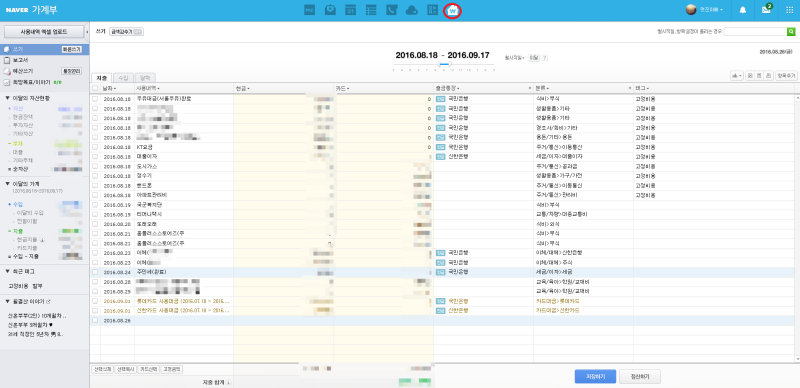Switch to the 수입 tab
Screen dimensions: 800x388
(123, 78)
